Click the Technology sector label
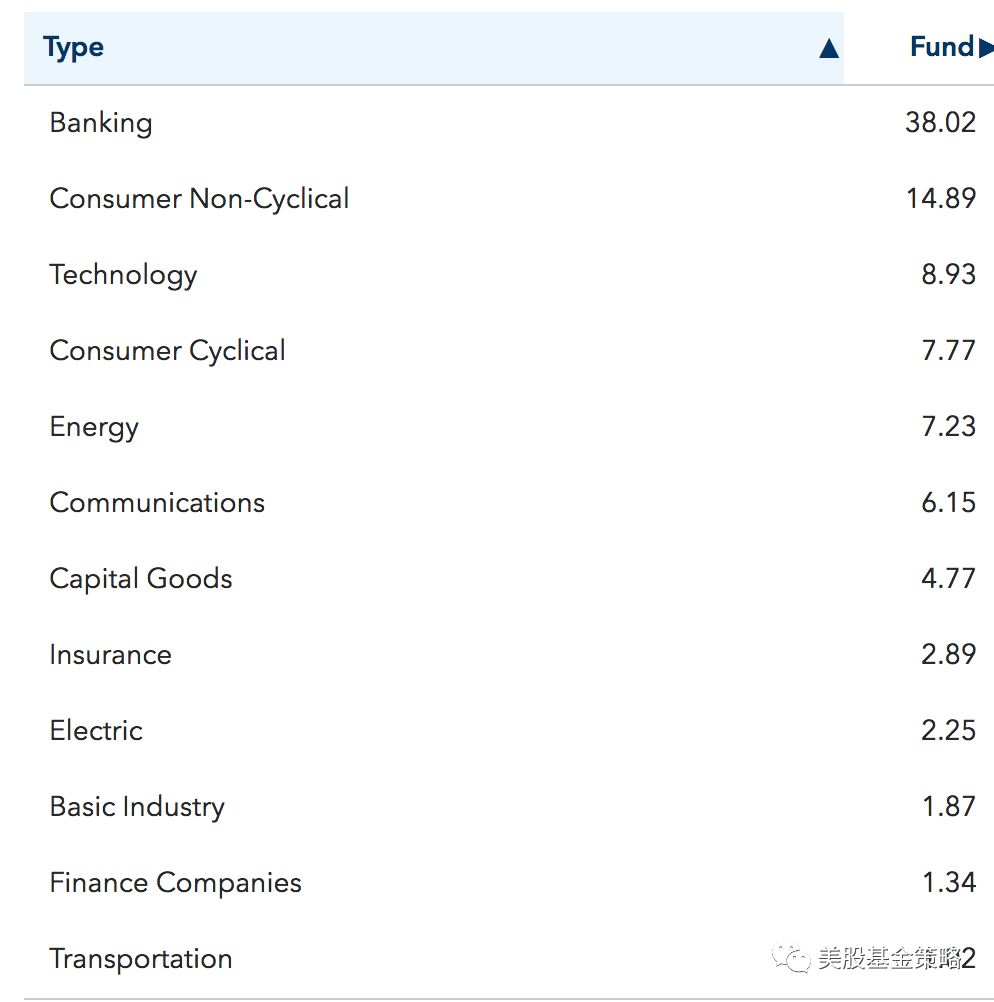 (123, 275)
